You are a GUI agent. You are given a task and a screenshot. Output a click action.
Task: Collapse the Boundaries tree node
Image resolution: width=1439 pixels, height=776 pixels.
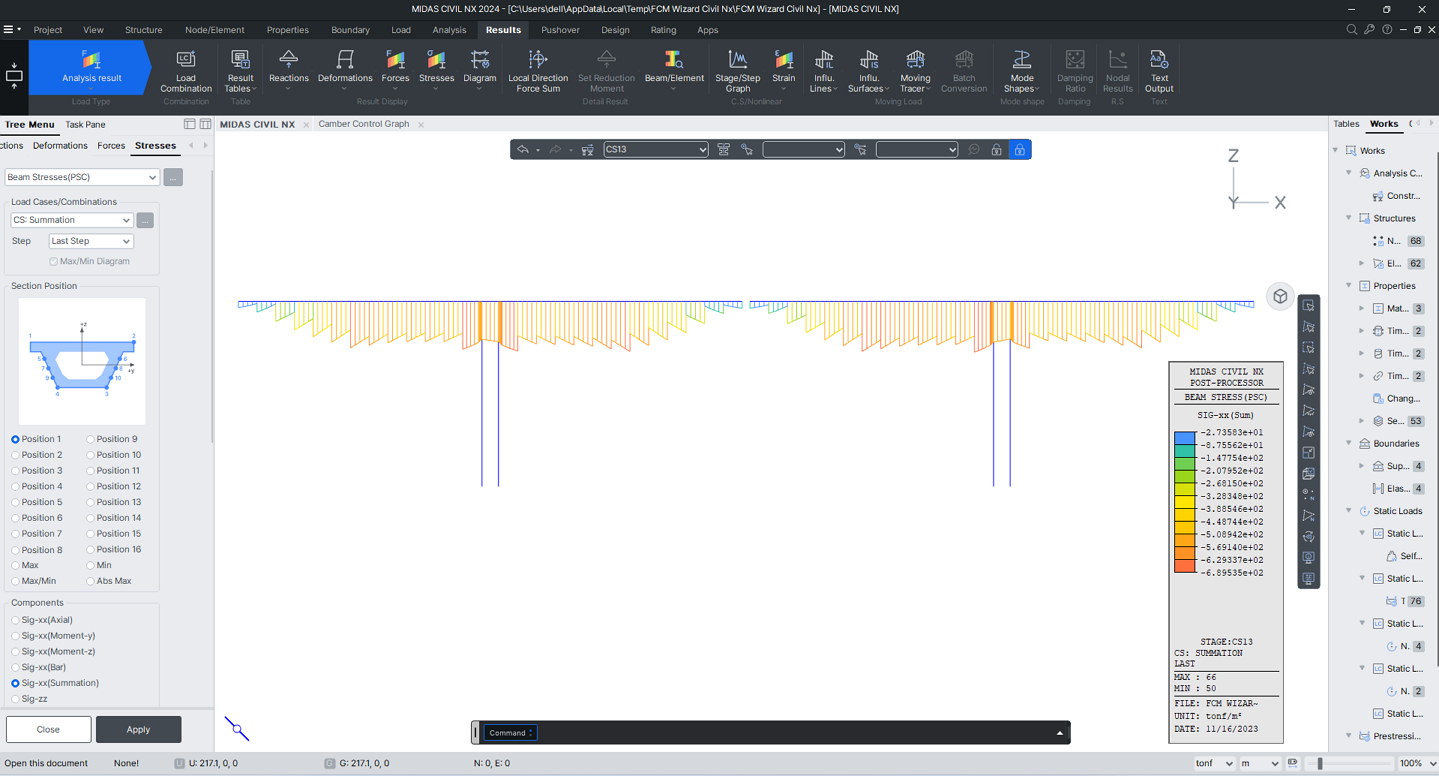(1349, 443)
